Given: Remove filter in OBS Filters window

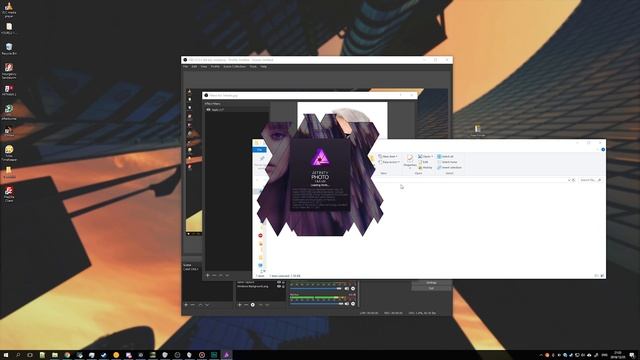Looking at the screenshot, I should (214, 276).
